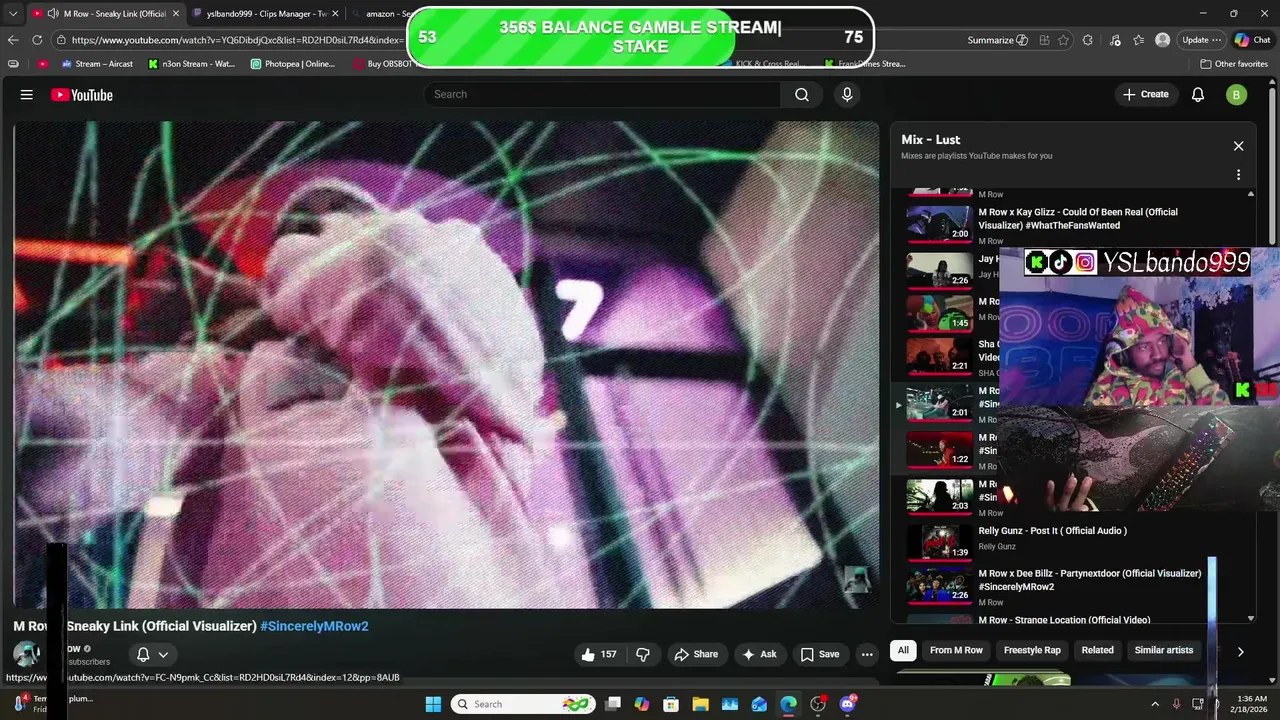Close the Mix - Lust playlist panel
The width and height of the screenshot is (1280, 720).
click(x=1238, y=146)
